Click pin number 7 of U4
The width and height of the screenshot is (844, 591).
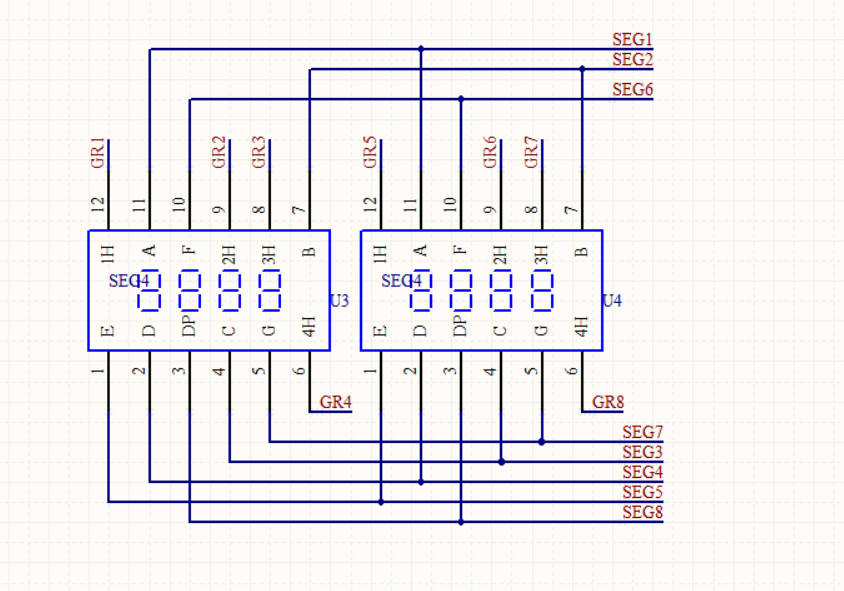coord(572,209)
